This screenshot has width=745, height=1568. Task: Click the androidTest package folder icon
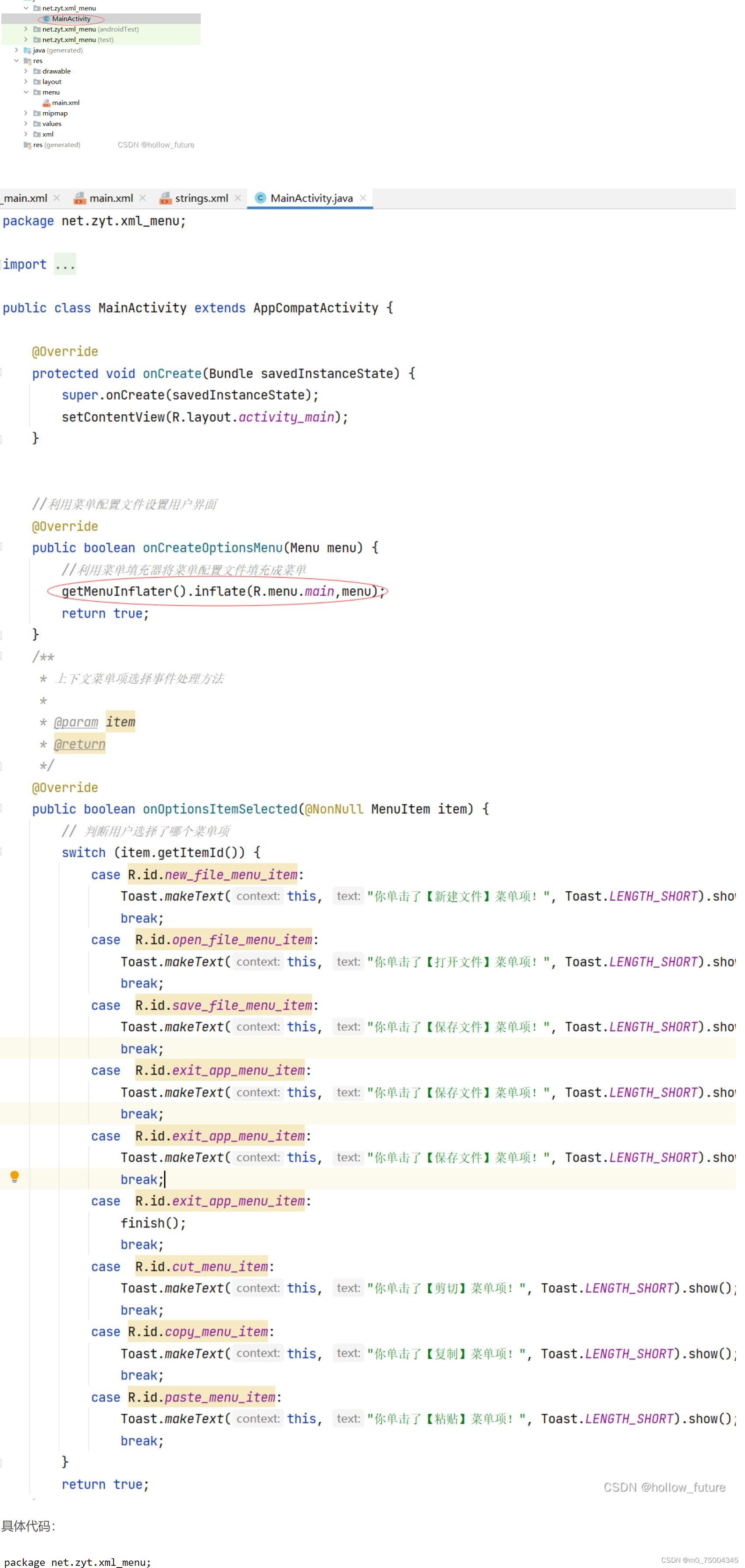click(37, 29)
